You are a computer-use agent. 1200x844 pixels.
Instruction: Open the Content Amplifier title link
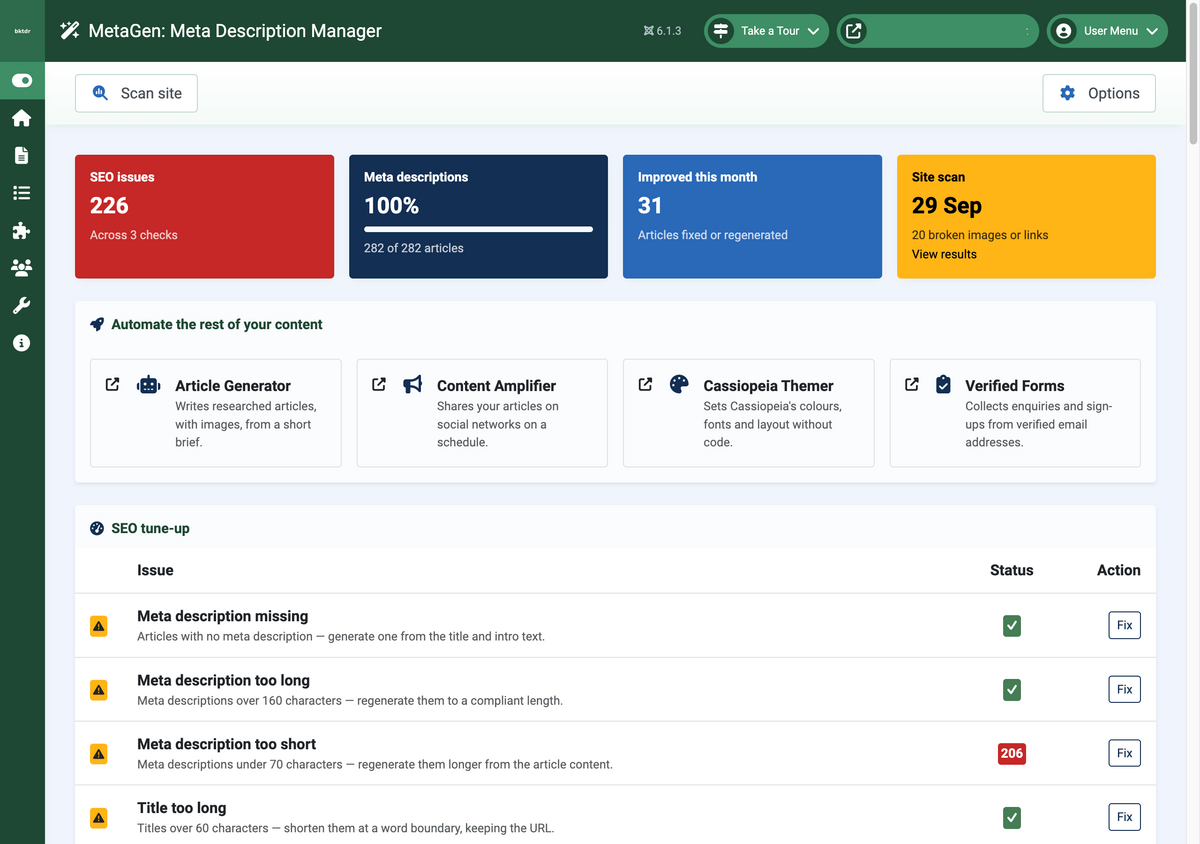click(496, 386)
